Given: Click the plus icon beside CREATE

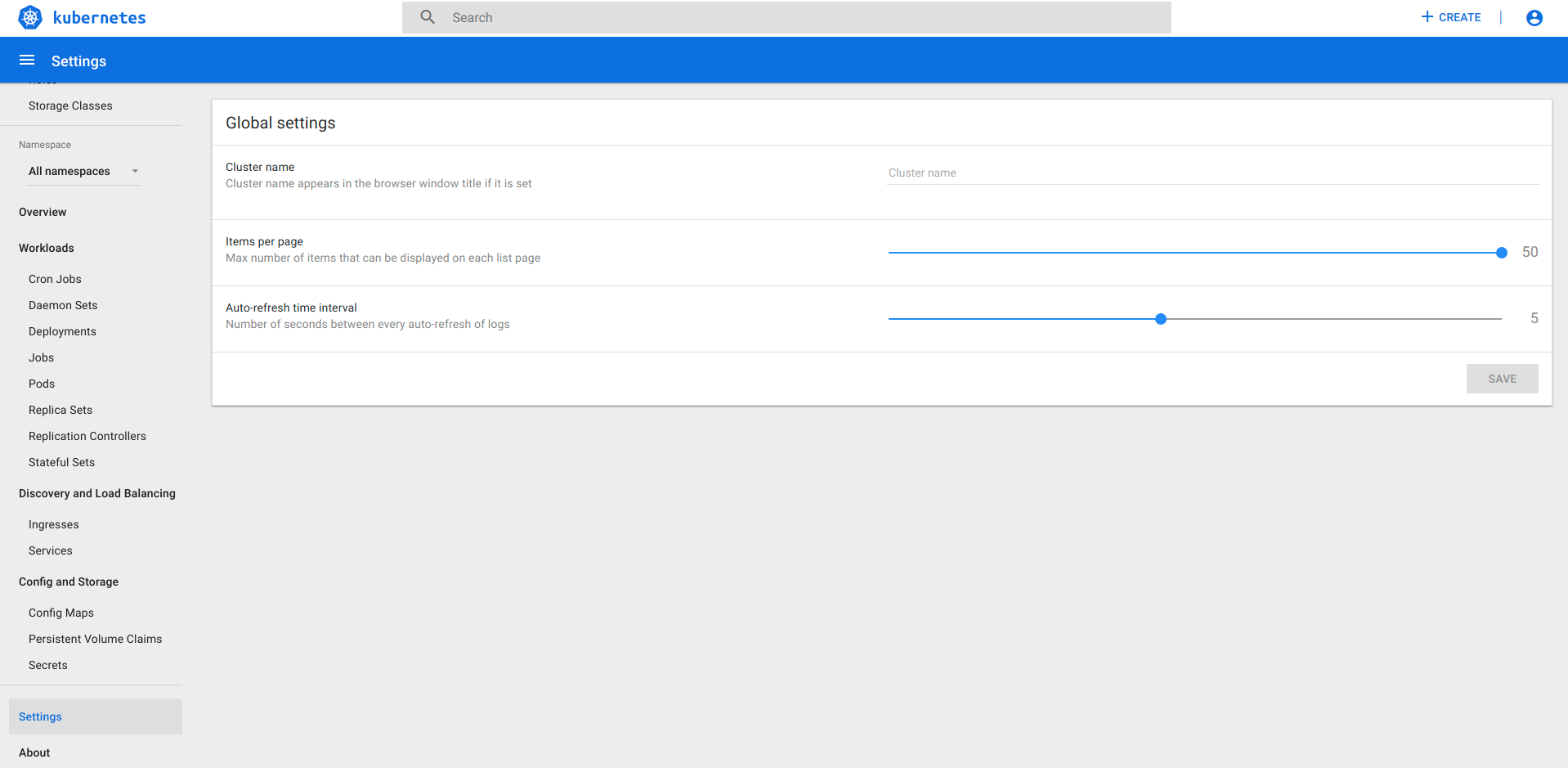Looking at the screenshot, I should point(1427,16).
